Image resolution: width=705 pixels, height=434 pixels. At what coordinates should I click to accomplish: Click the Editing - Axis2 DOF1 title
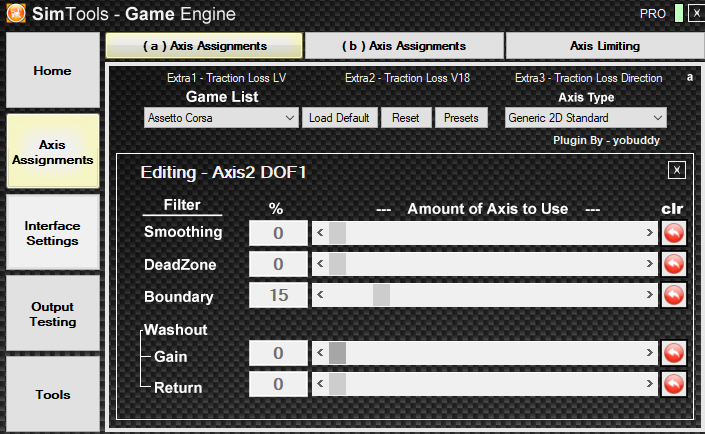tap(223, 172)
